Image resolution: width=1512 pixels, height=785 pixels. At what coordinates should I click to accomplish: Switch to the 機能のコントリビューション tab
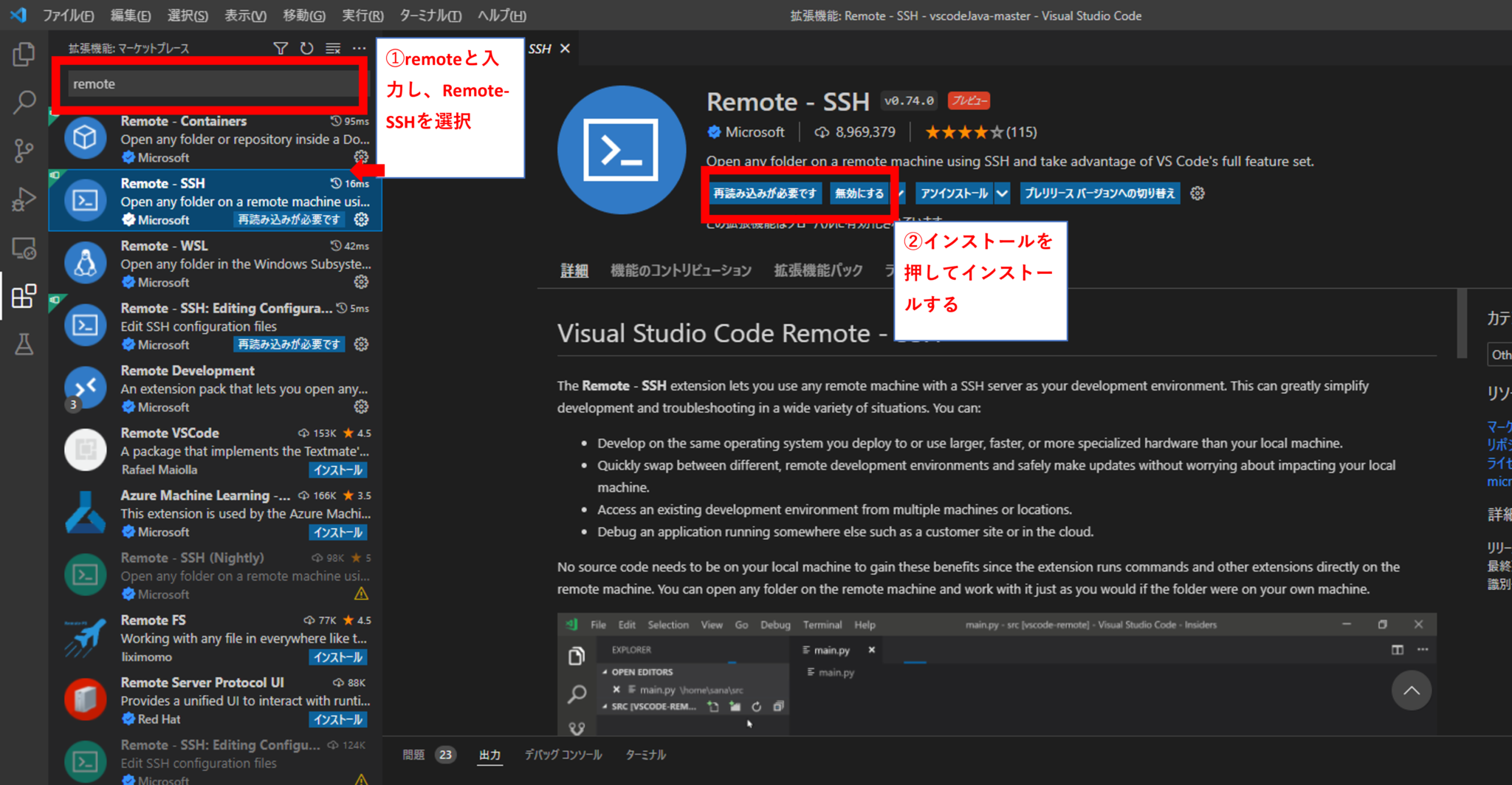(x=681, y=270)
